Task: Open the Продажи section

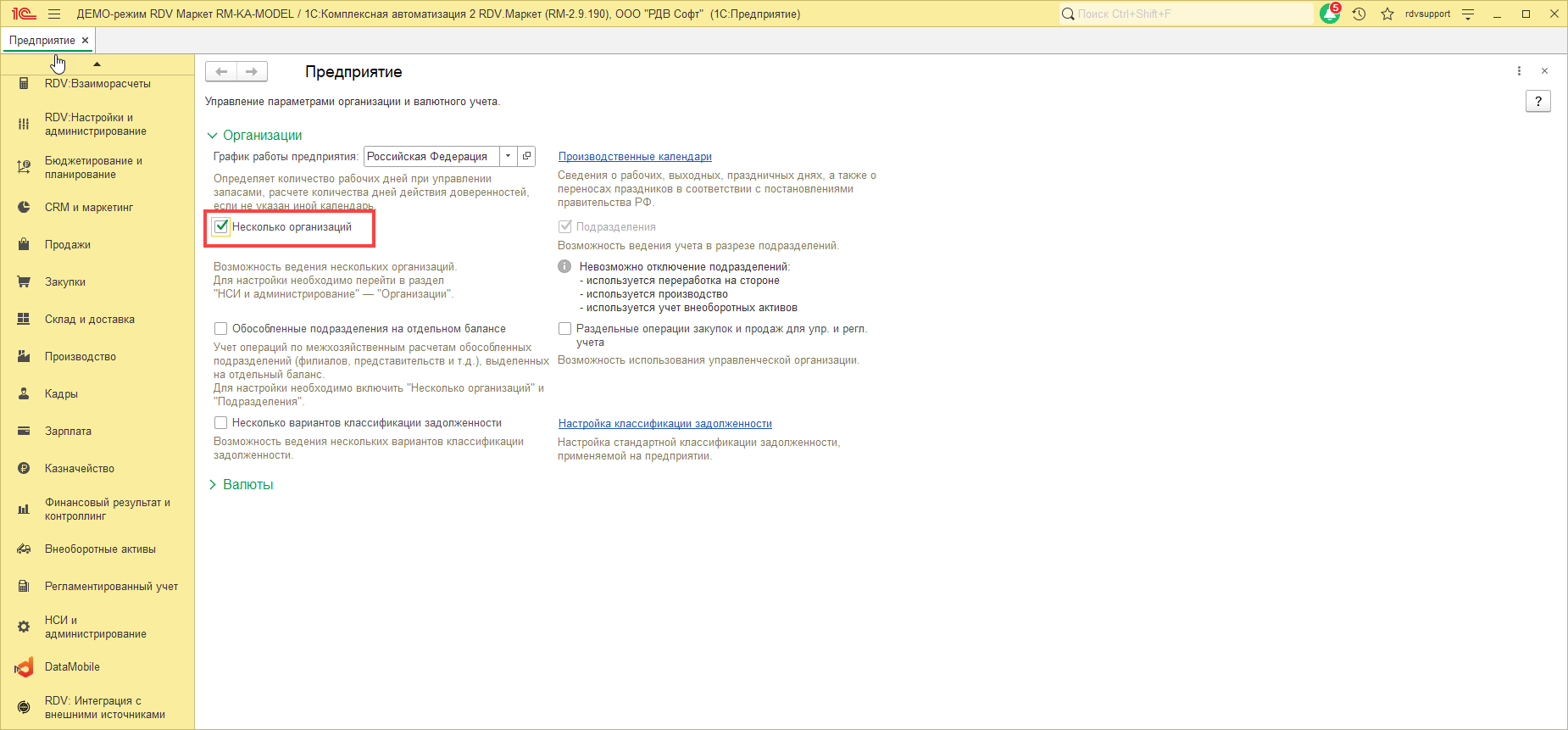Action: 68,244
